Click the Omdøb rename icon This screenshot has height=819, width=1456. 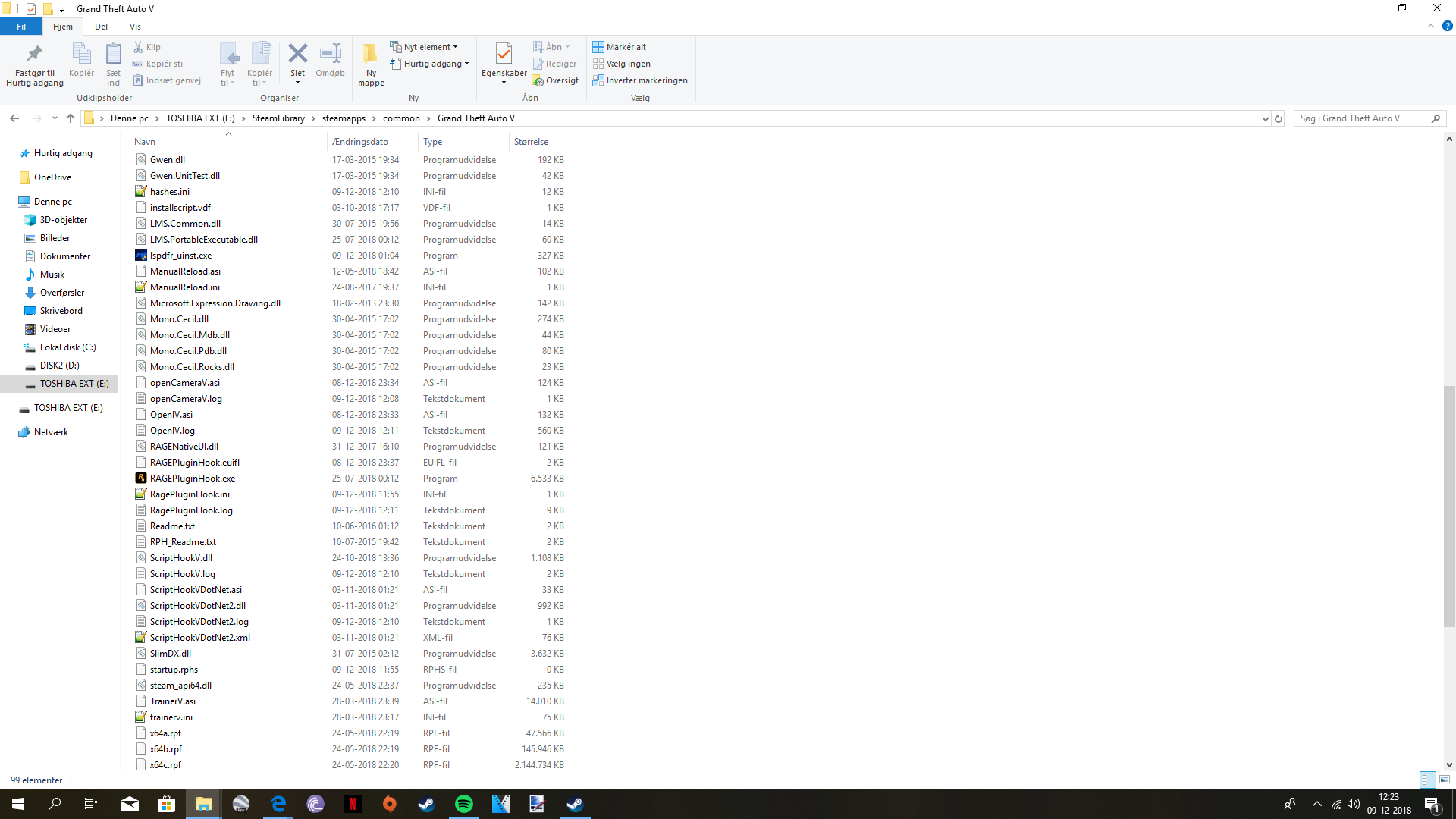pyautogui.click(x=330, y=54)
